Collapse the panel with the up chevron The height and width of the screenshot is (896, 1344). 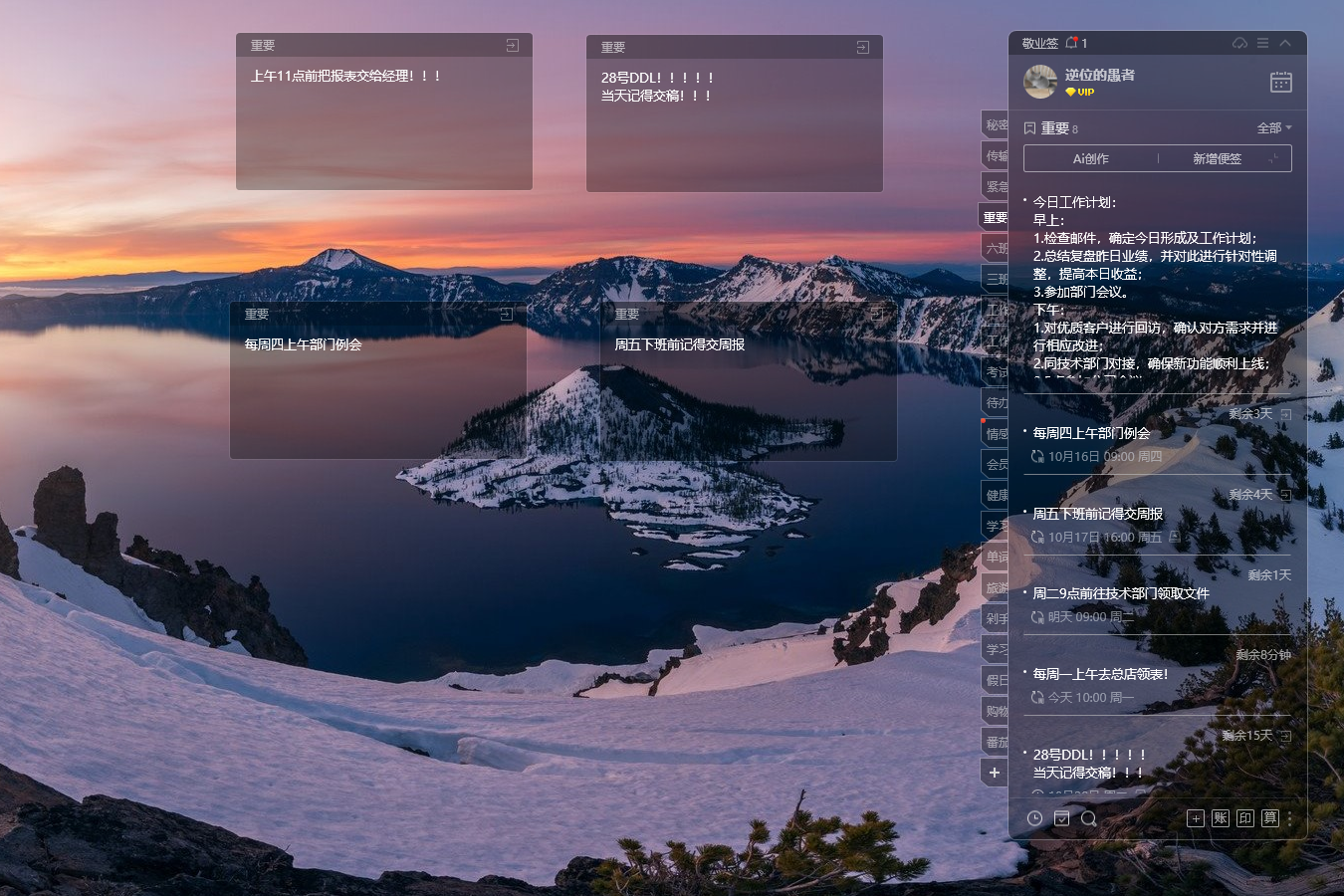1285,44
